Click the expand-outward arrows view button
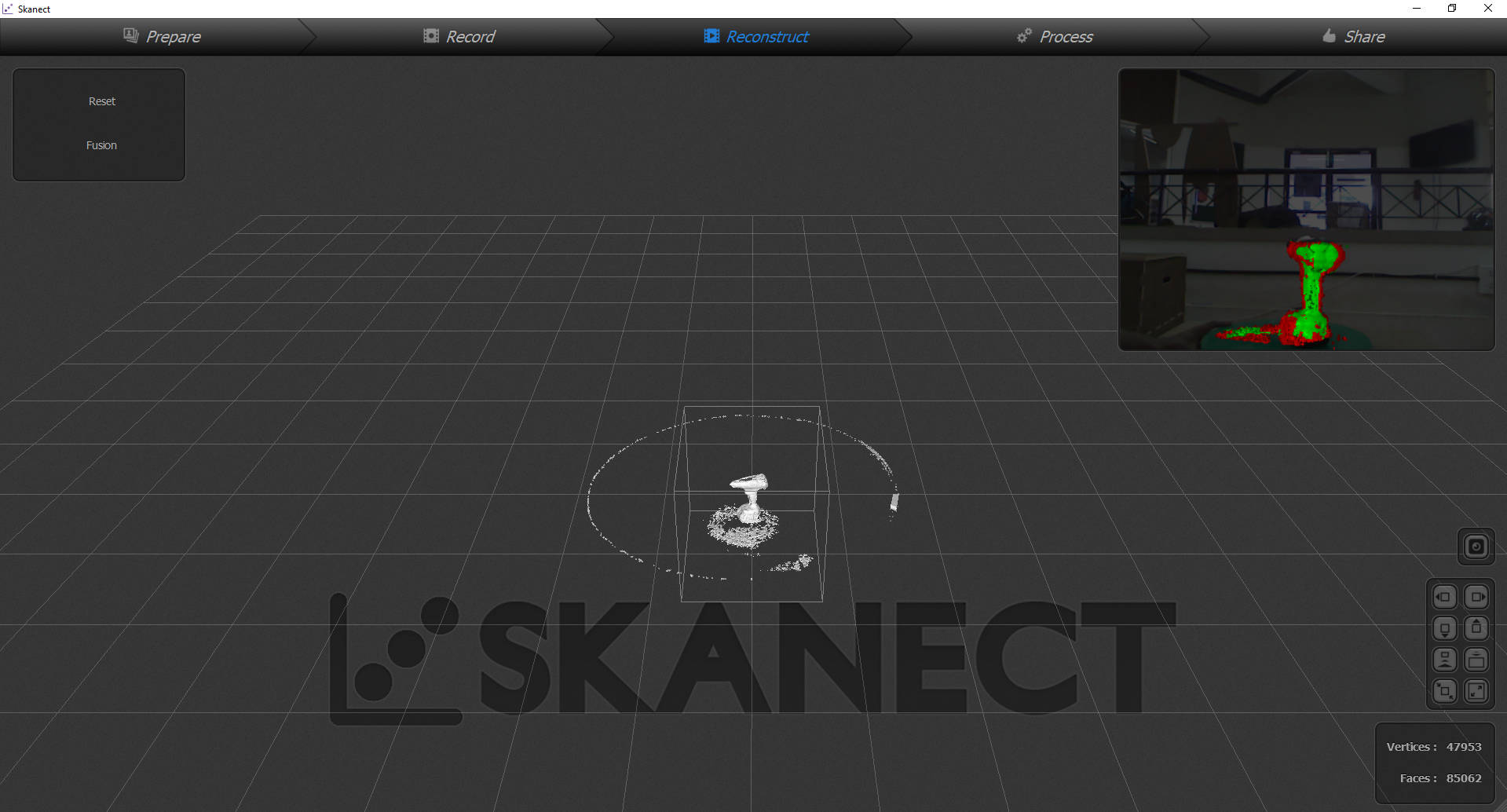1507x812 pixels. pyautogui.click(x=1476, y=691)
